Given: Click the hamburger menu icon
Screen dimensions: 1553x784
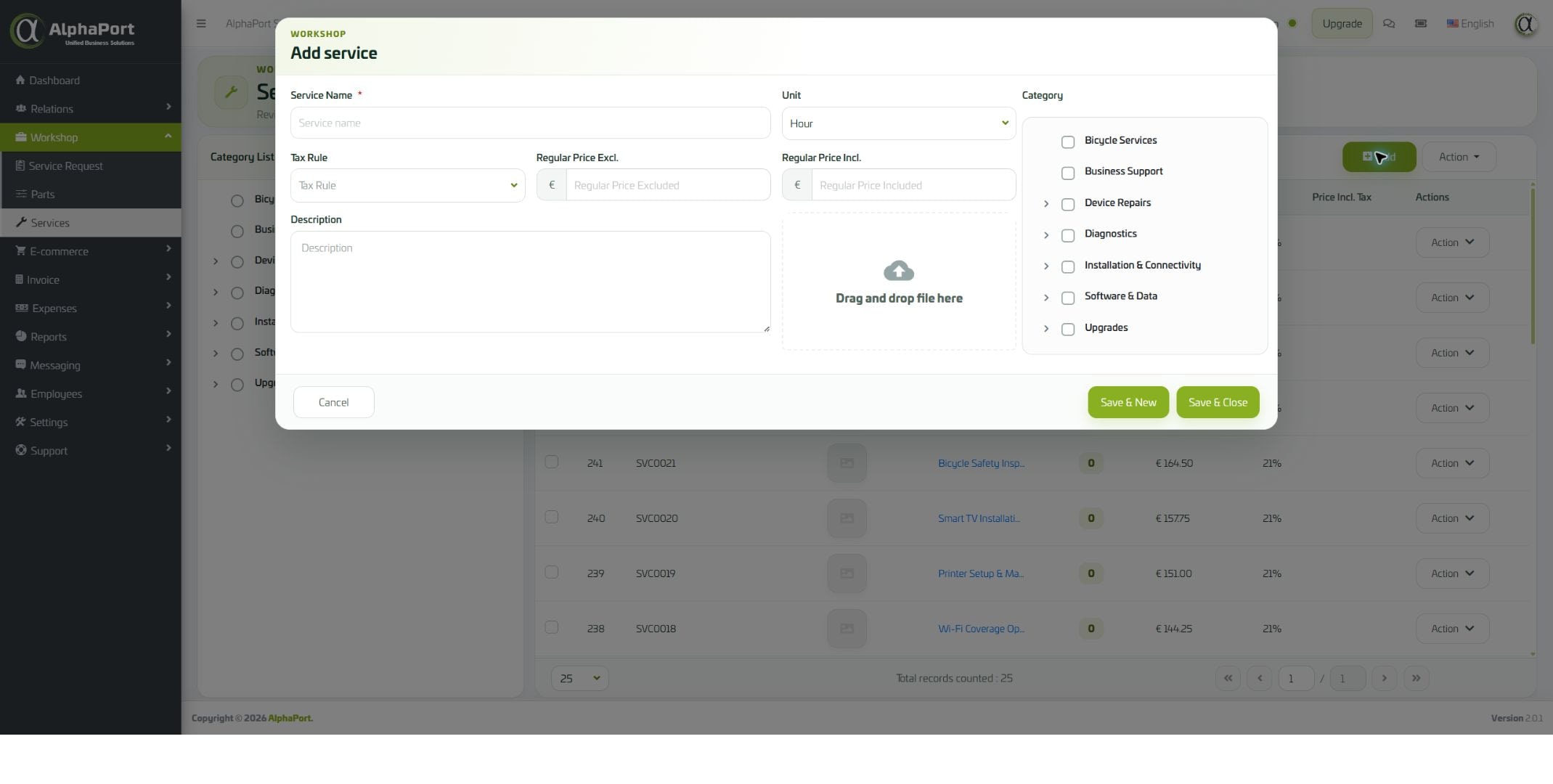Looking at the screenshot, I should pyautogui.click(x=201, y=23).
